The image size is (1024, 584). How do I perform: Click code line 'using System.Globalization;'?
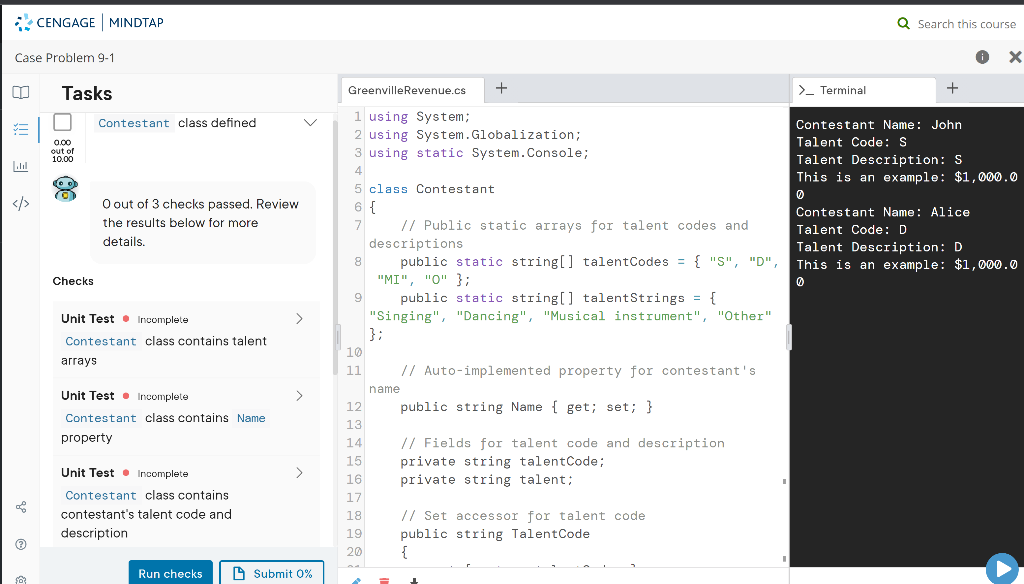(x=475, y=135)
